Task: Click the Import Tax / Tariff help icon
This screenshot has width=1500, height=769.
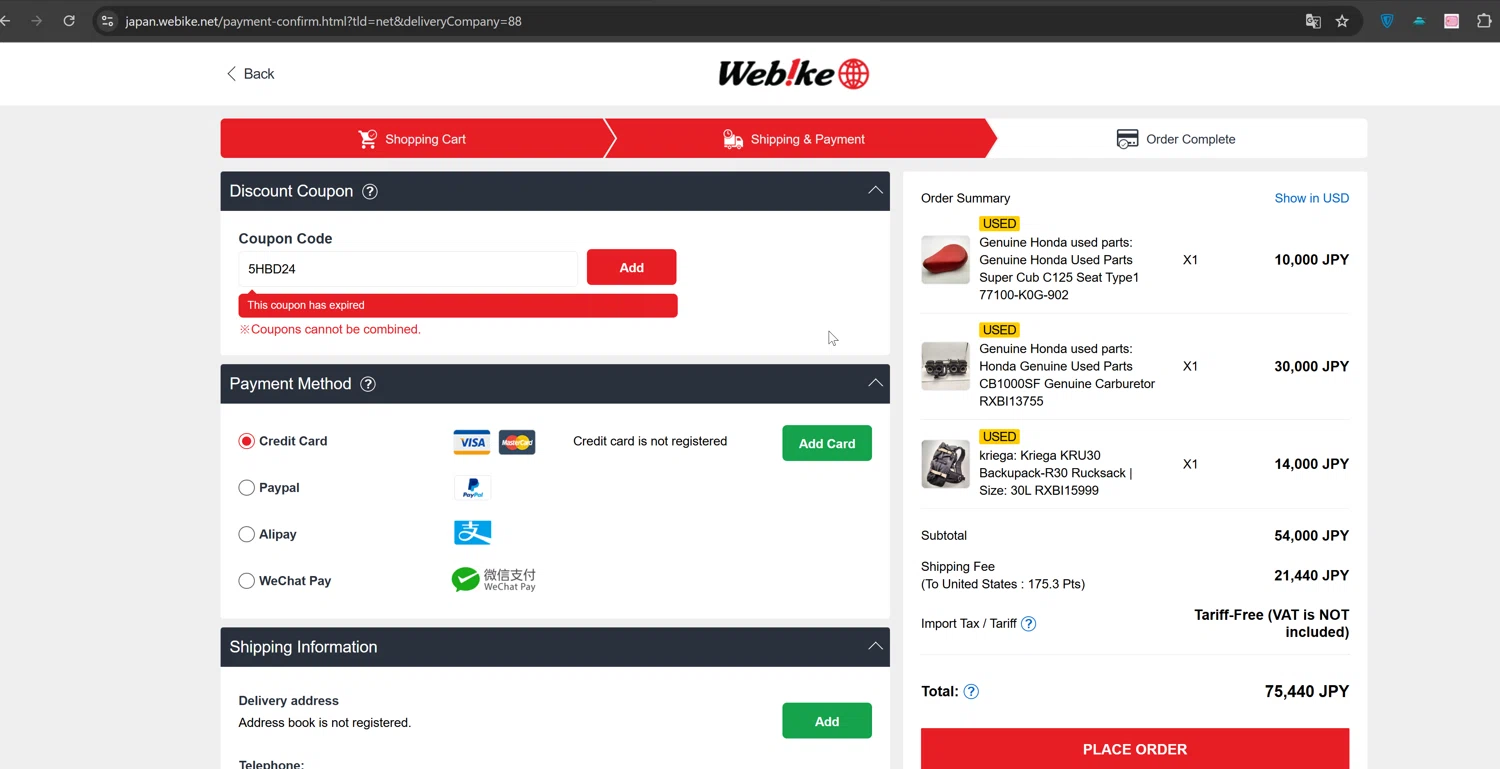Action: click(1028, 624)
